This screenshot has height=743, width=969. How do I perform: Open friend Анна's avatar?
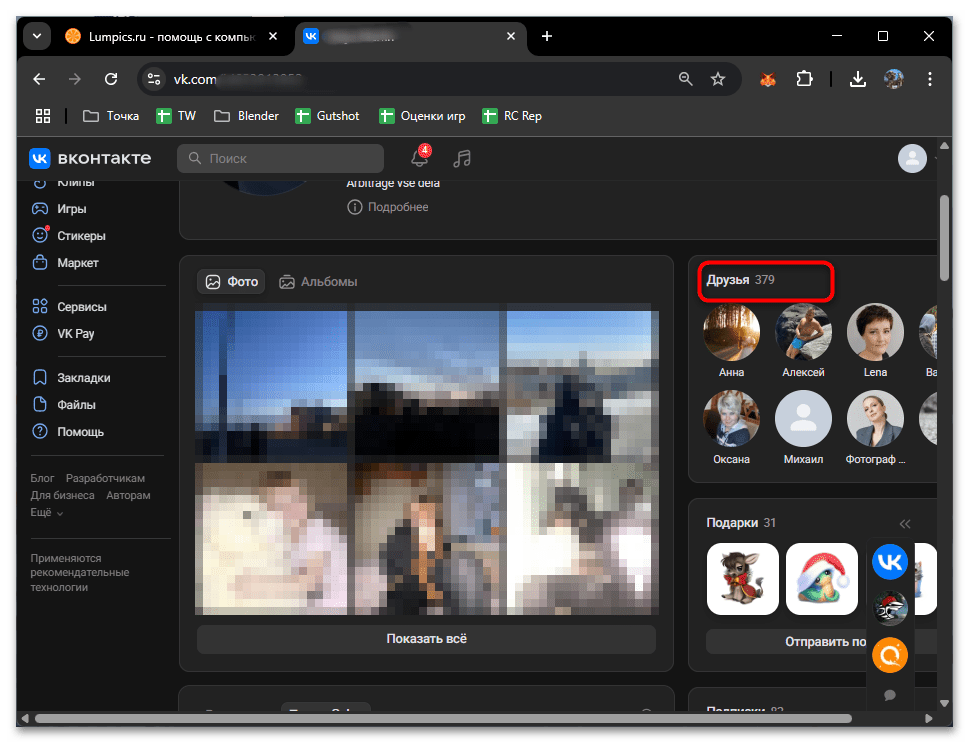(x=731, y=332)
